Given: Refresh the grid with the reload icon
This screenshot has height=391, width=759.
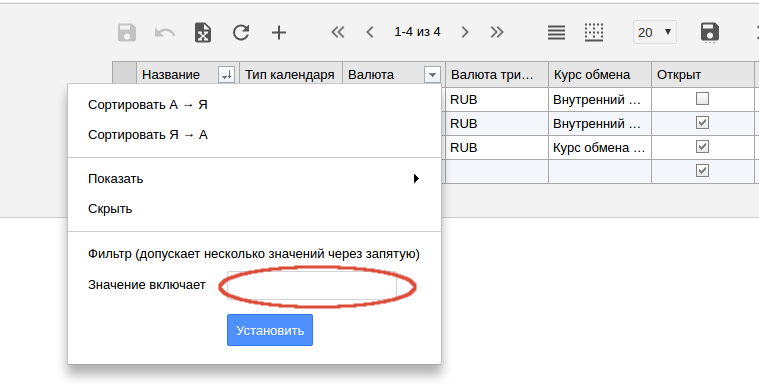Looking at the screenshot, I should 241,33.
